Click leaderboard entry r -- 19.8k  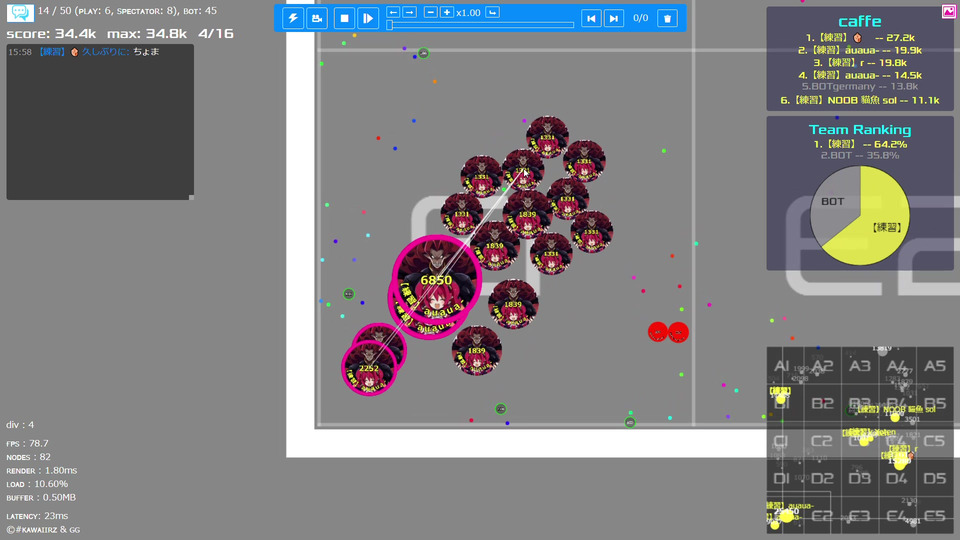[860, 62]
